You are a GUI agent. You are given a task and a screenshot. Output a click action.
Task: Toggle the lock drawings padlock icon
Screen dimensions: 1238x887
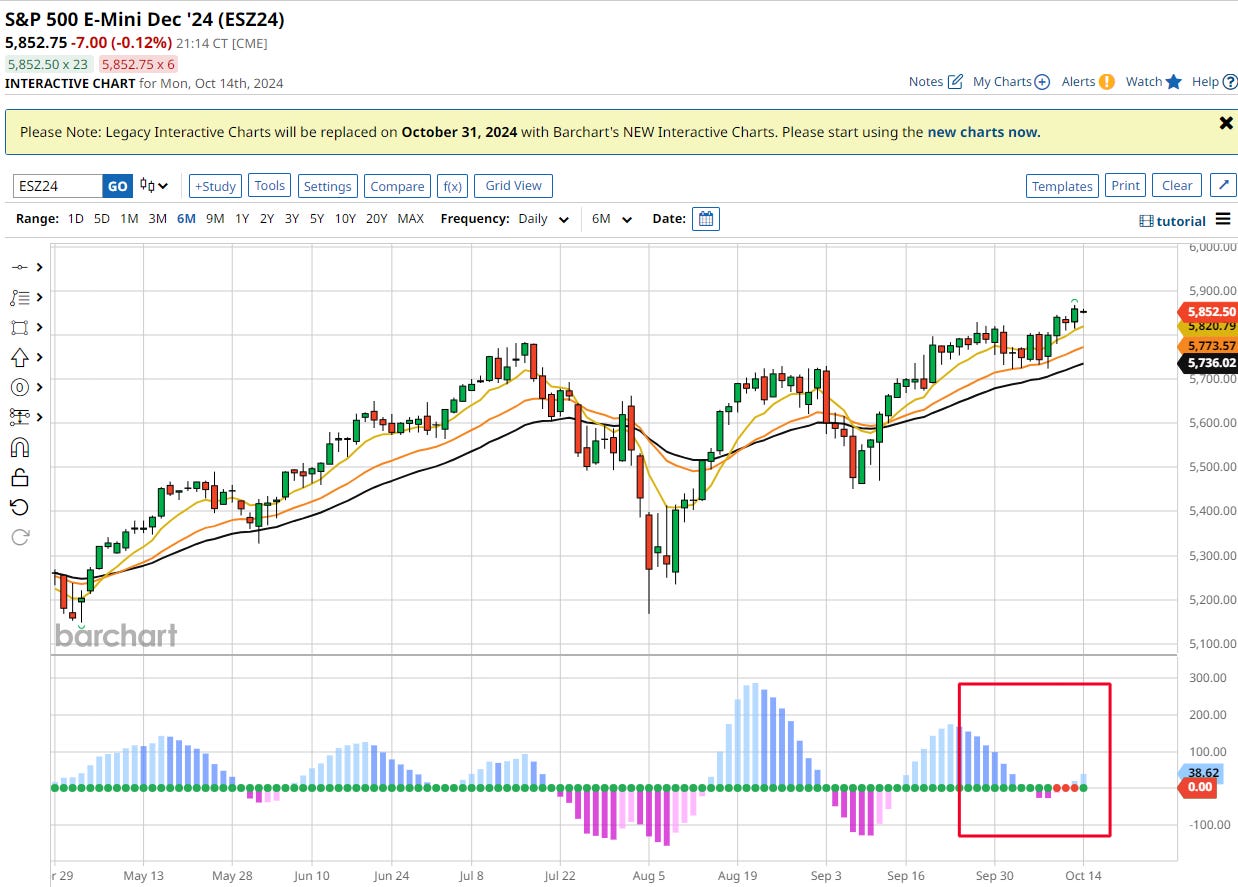20,477
